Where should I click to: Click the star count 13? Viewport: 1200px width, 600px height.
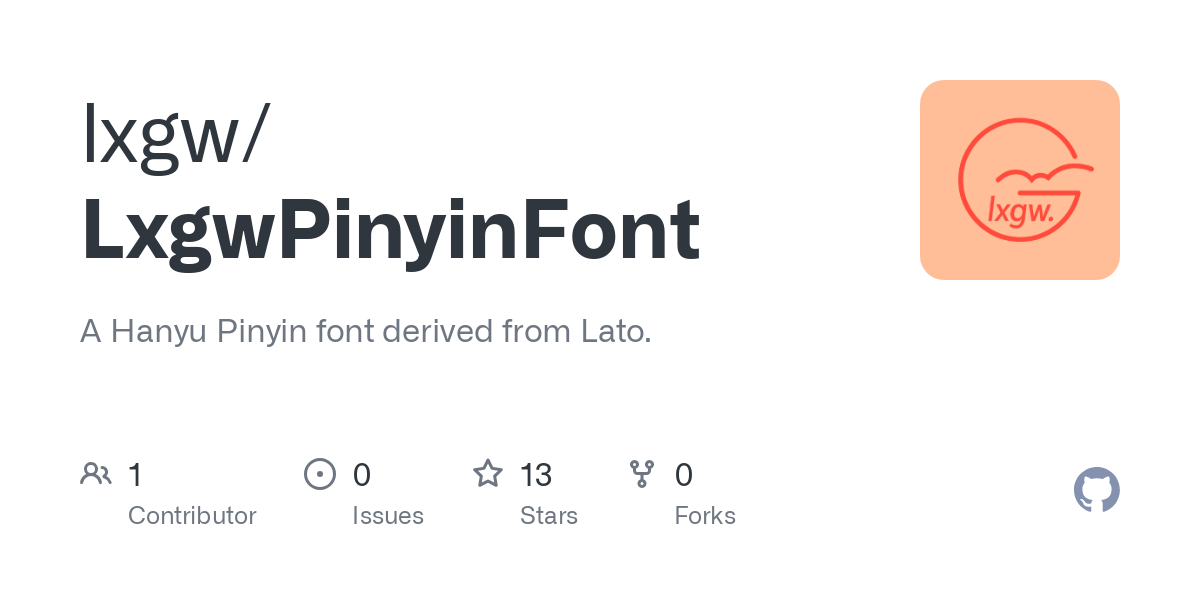pyautogui.click(x=536, y=475)
